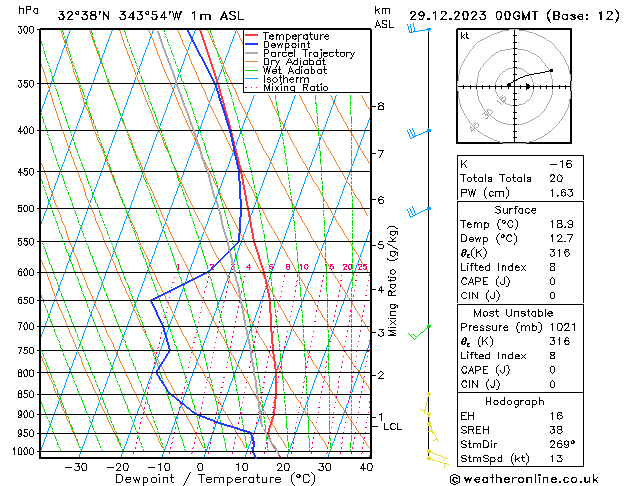This screenshot has width=629, height=486.
Task: Click the SREH value '38'
Action: coord(556,430)
